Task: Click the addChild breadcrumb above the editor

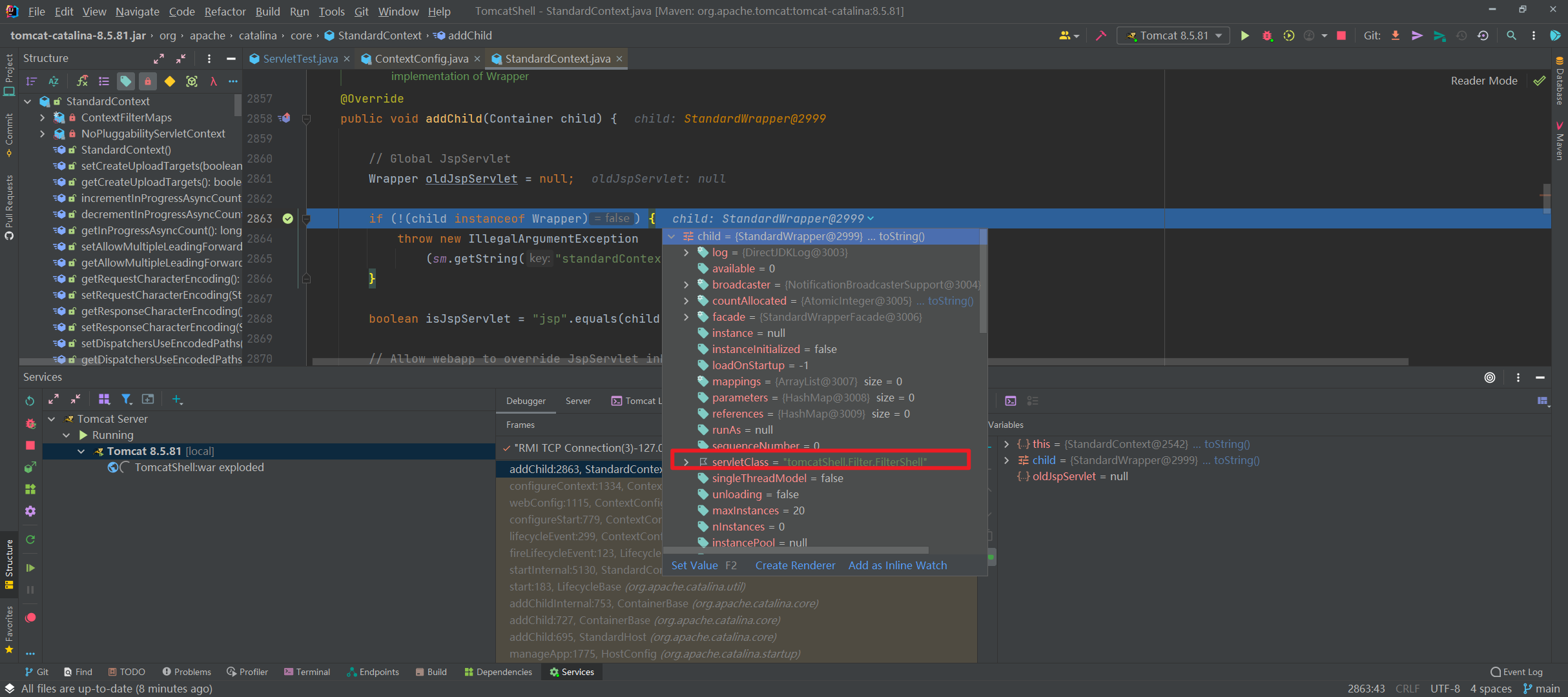Action: tap(468, 35)
